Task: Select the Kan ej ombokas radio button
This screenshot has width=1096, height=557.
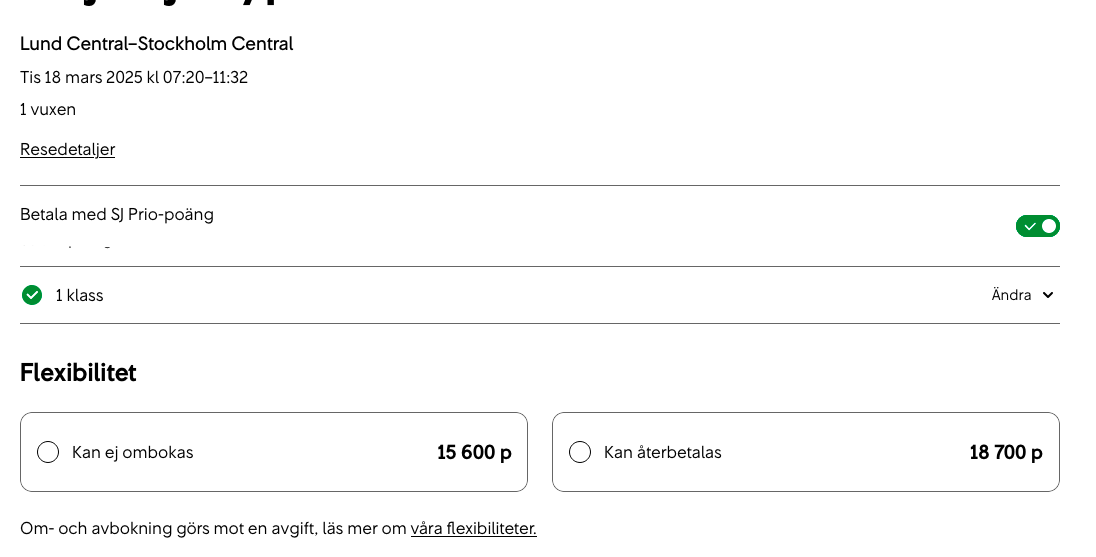Action: click(x=48, y=452)
